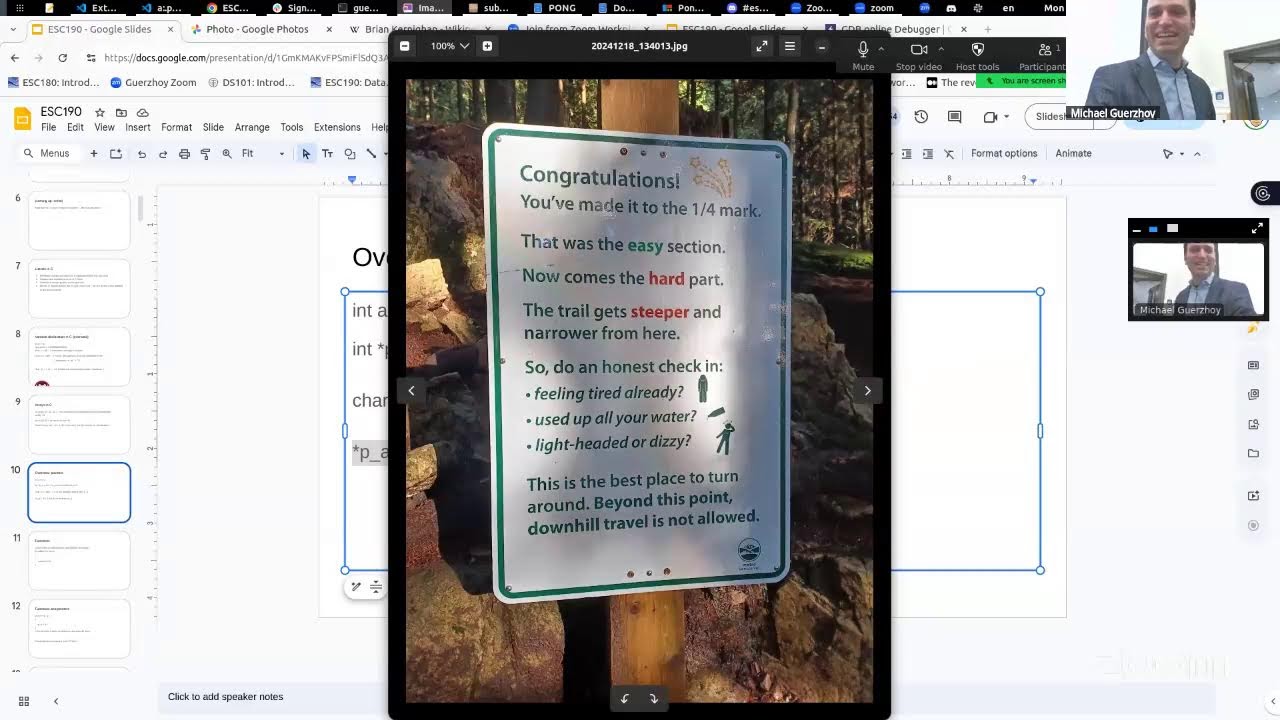Image resolution: width=1280 pixels, height=720 pixels.
Task: Redo action in Slides
Action: [x=163, y=154]
